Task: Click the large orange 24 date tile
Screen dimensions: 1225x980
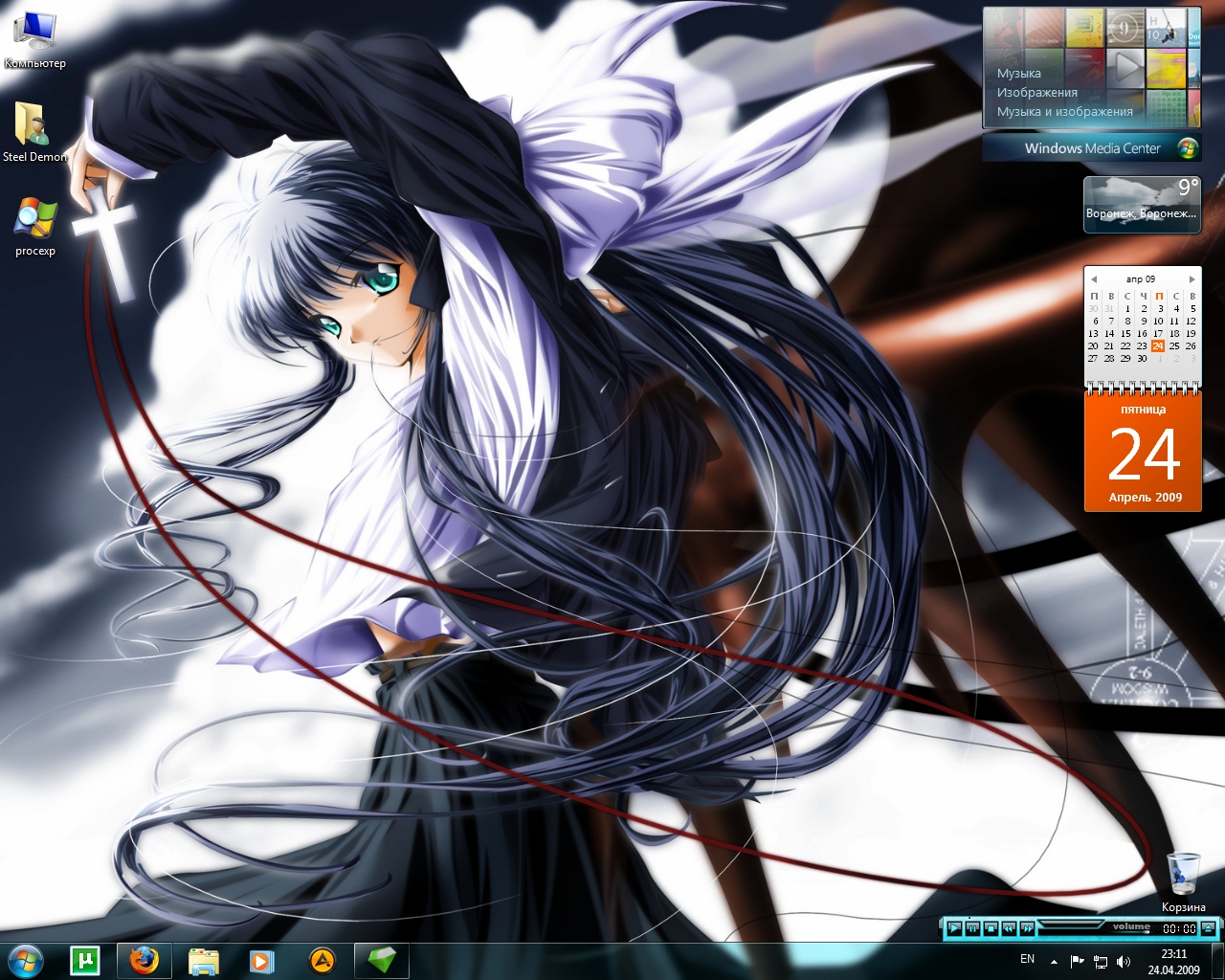Action: coord(1143,453)
